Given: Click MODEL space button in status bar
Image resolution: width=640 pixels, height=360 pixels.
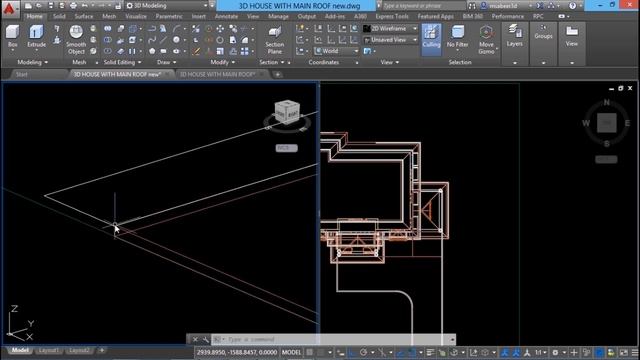Looking at the screenshot, I should coord(291,352).
